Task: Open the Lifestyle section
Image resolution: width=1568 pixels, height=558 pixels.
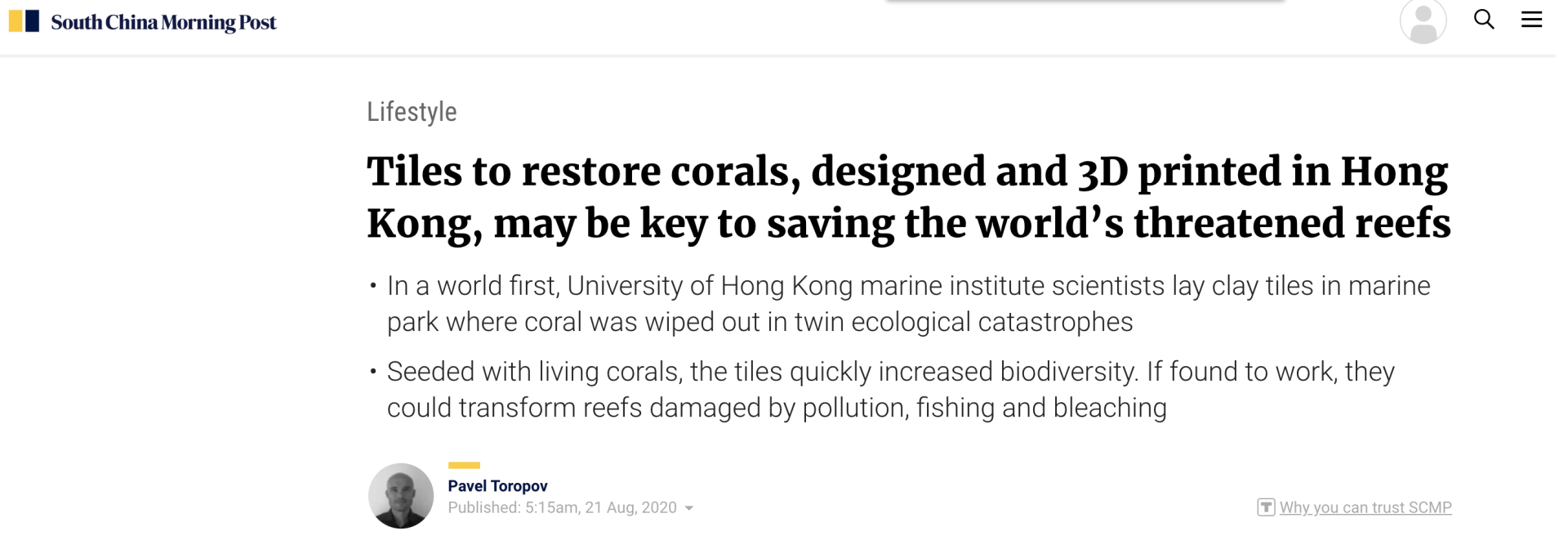Action: click(412, 112)
